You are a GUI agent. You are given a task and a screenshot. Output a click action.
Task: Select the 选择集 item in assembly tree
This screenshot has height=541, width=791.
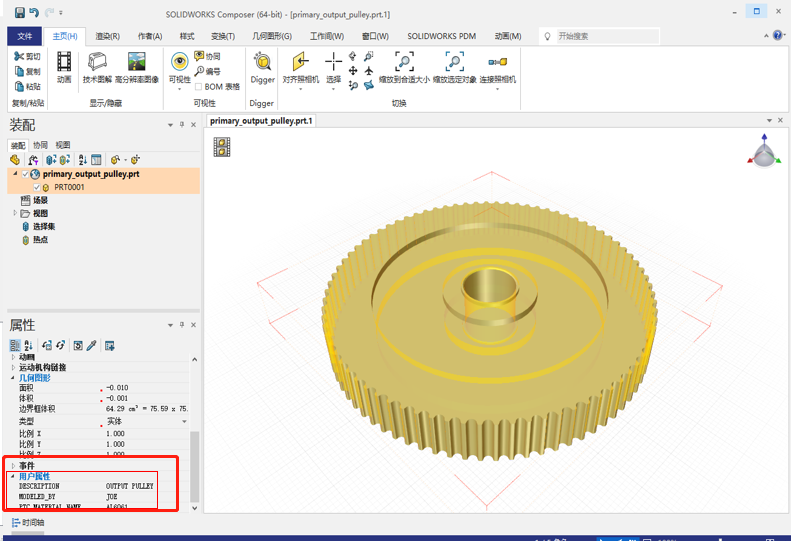pyautogui.click(x=38, y=227)
